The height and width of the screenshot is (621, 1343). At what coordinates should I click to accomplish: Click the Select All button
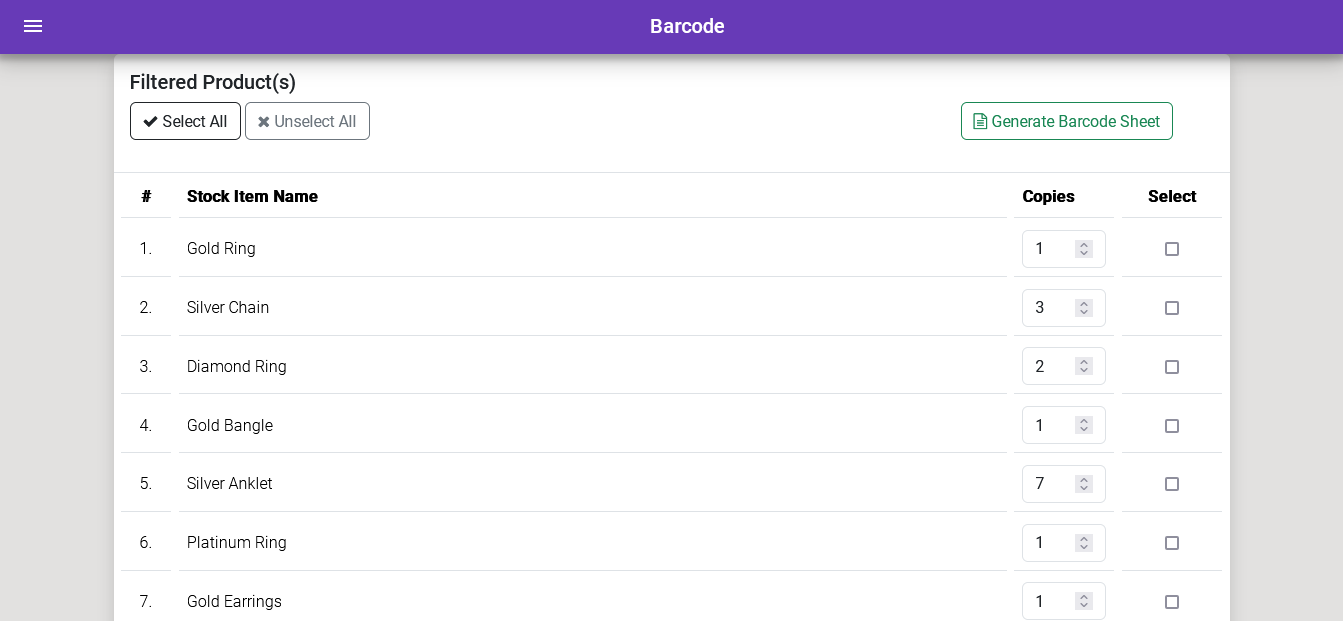pyautogui.click(x=185, y=121)
